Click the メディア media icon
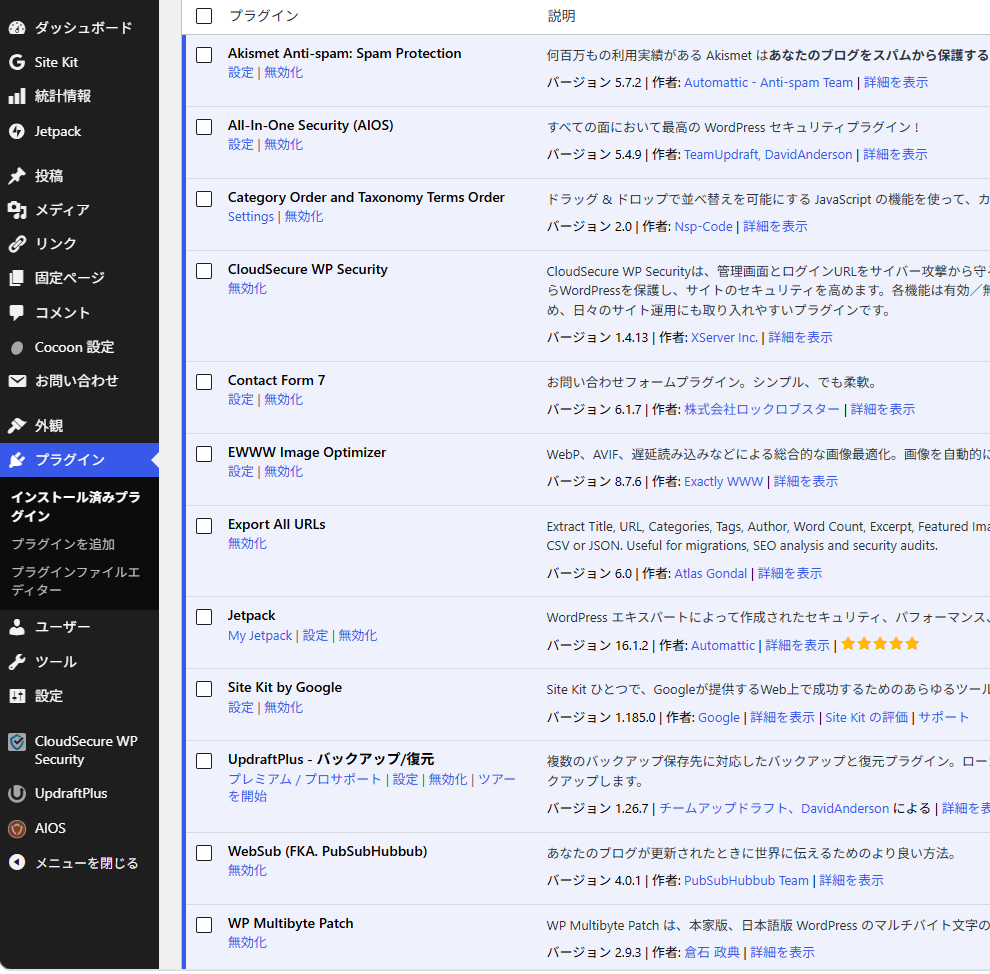 (17, 210)
